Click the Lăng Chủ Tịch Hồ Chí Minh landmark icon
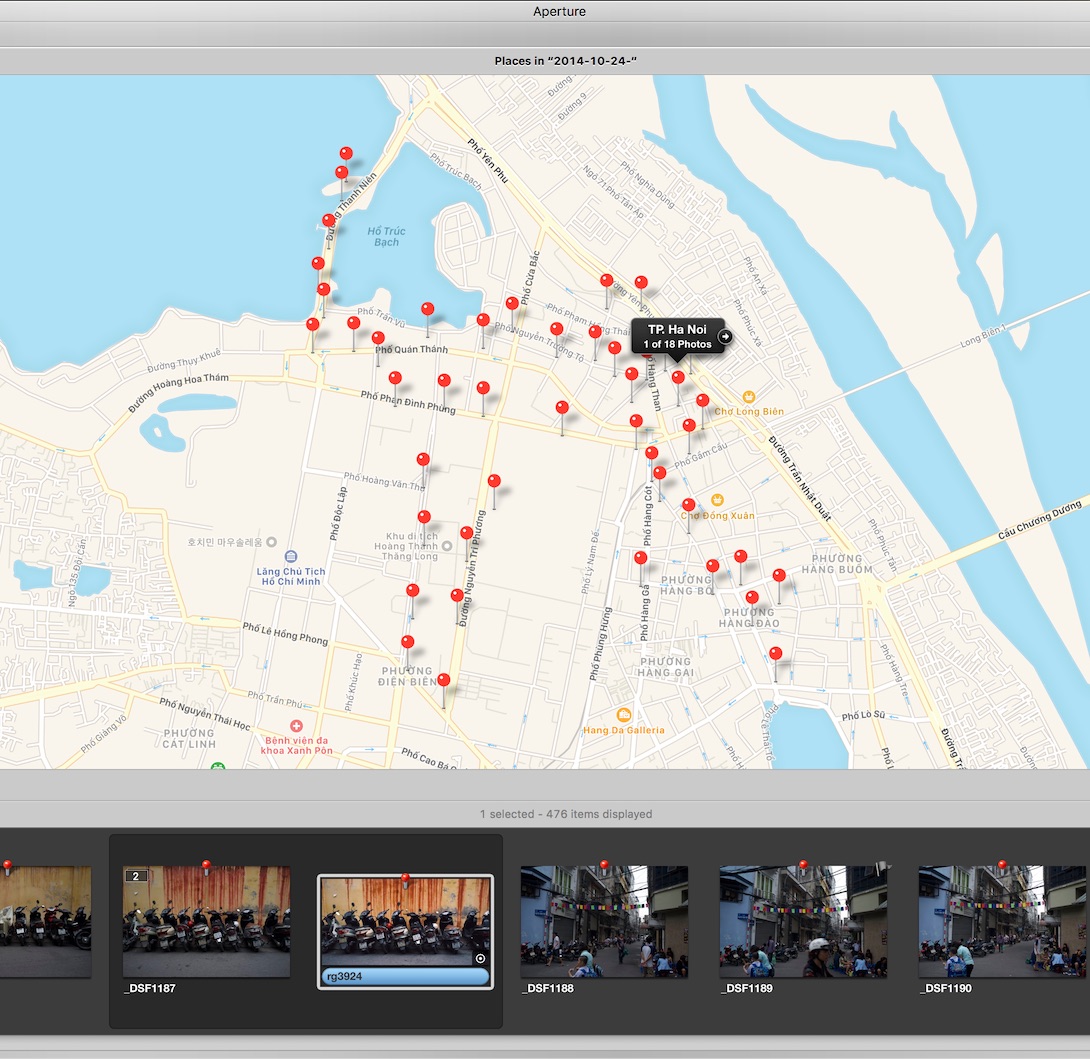 (x=291, y=556)
